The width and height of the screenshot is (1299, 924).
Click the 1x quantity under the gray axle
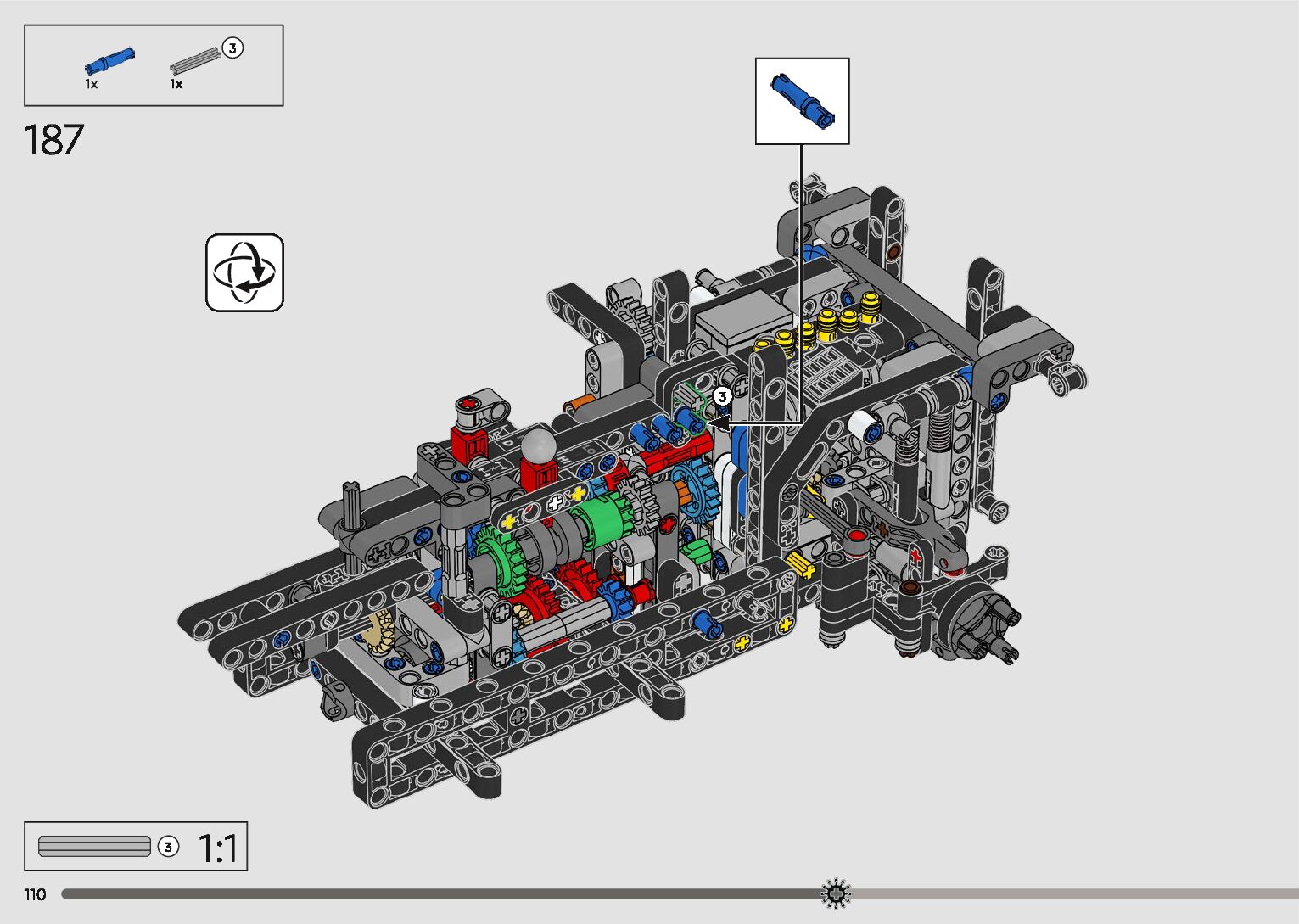176,84
